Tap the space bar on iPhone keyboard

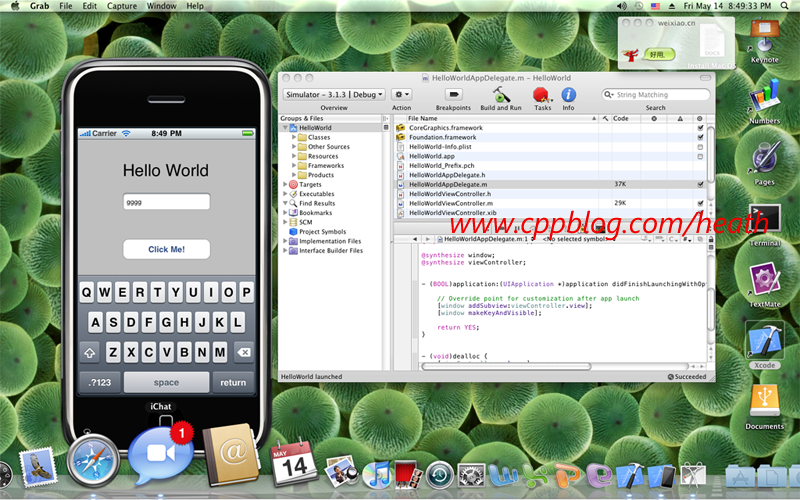tap(166, 382)
